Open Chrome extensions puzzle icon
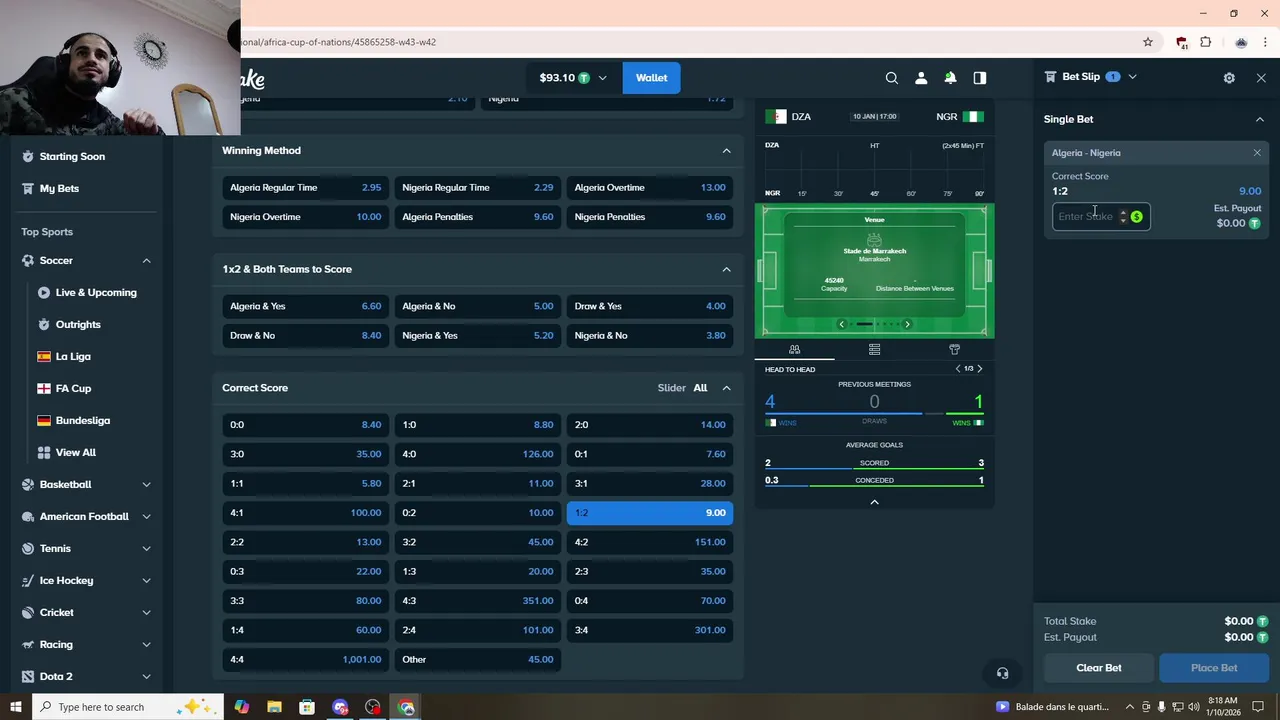Screen dimensions: 1280x720 [1205, 42]
